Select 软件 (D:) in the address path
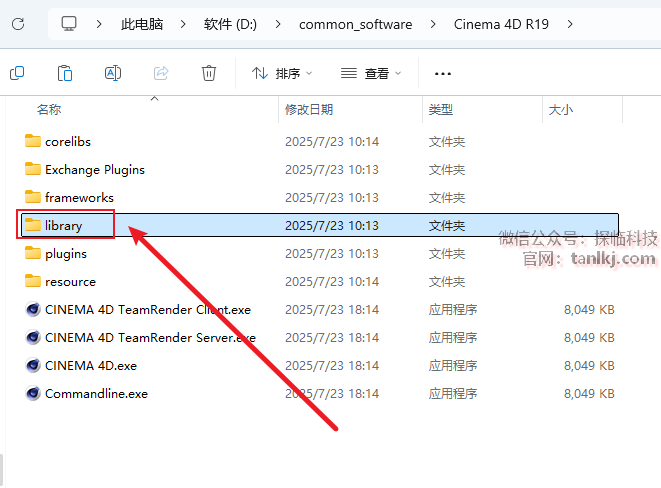Screen dimensions: 661x488 pyautogui.click(x=230, y=24)
